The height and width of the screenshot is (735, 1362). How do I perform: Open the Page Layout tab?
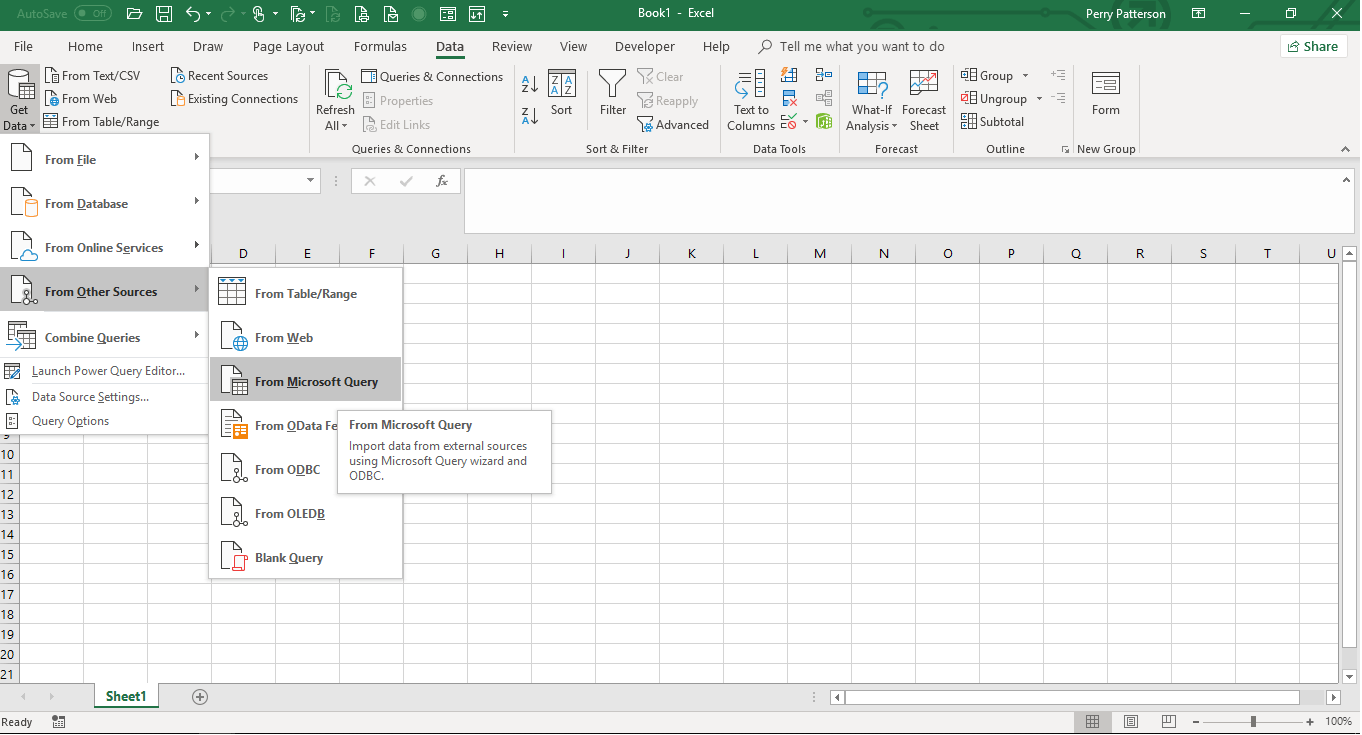click(x=288, y=46)
